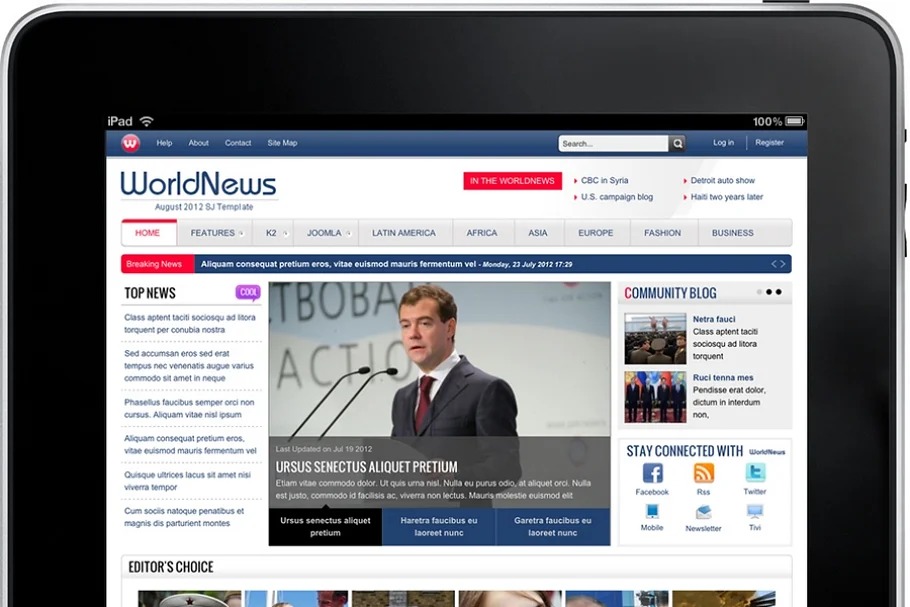
Task: Focus the Search text field
Action: coord(612,144)
